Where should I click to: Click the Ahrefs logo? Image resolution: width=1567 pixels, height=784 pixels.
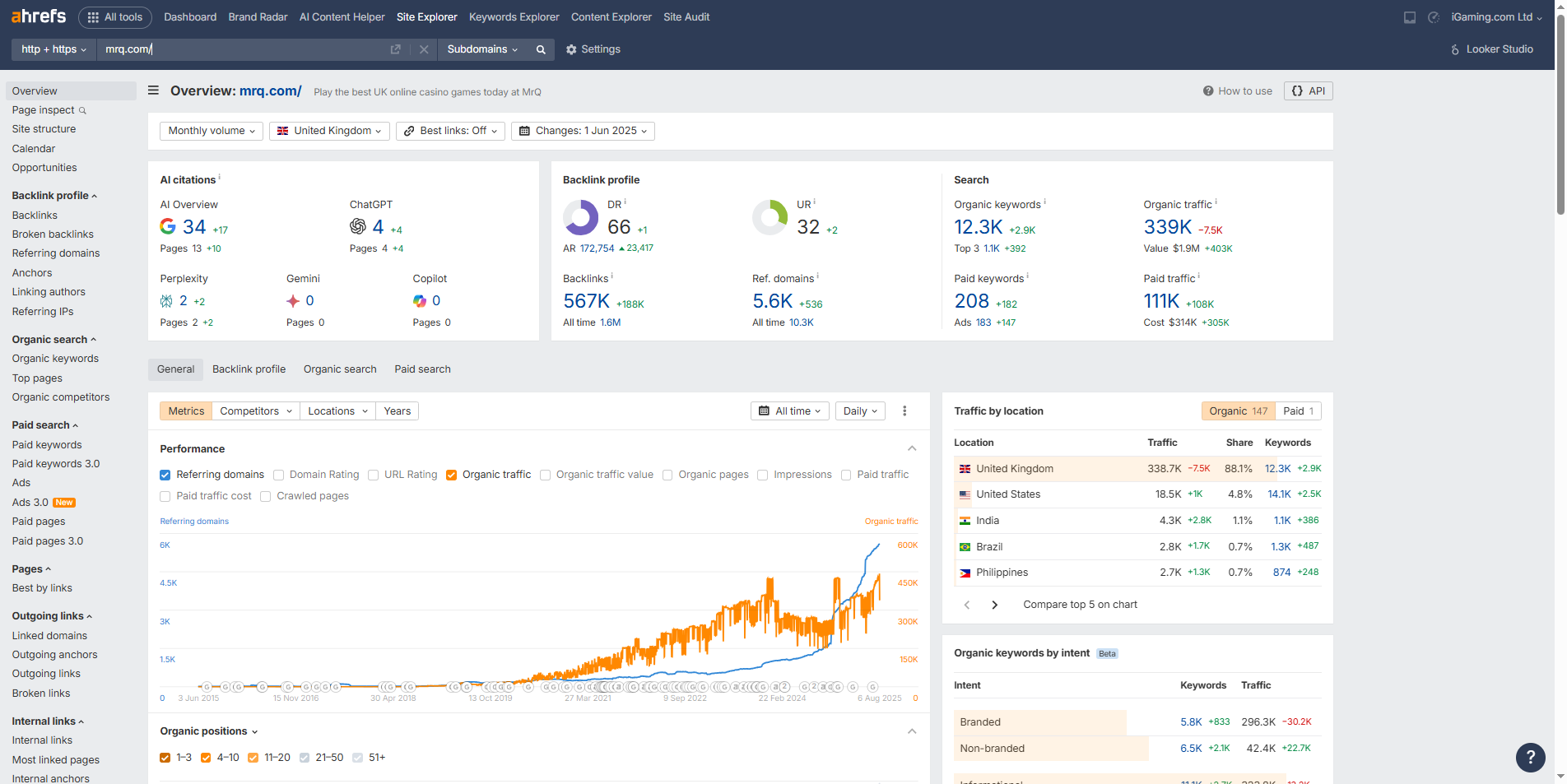click(x=39, y=16)
